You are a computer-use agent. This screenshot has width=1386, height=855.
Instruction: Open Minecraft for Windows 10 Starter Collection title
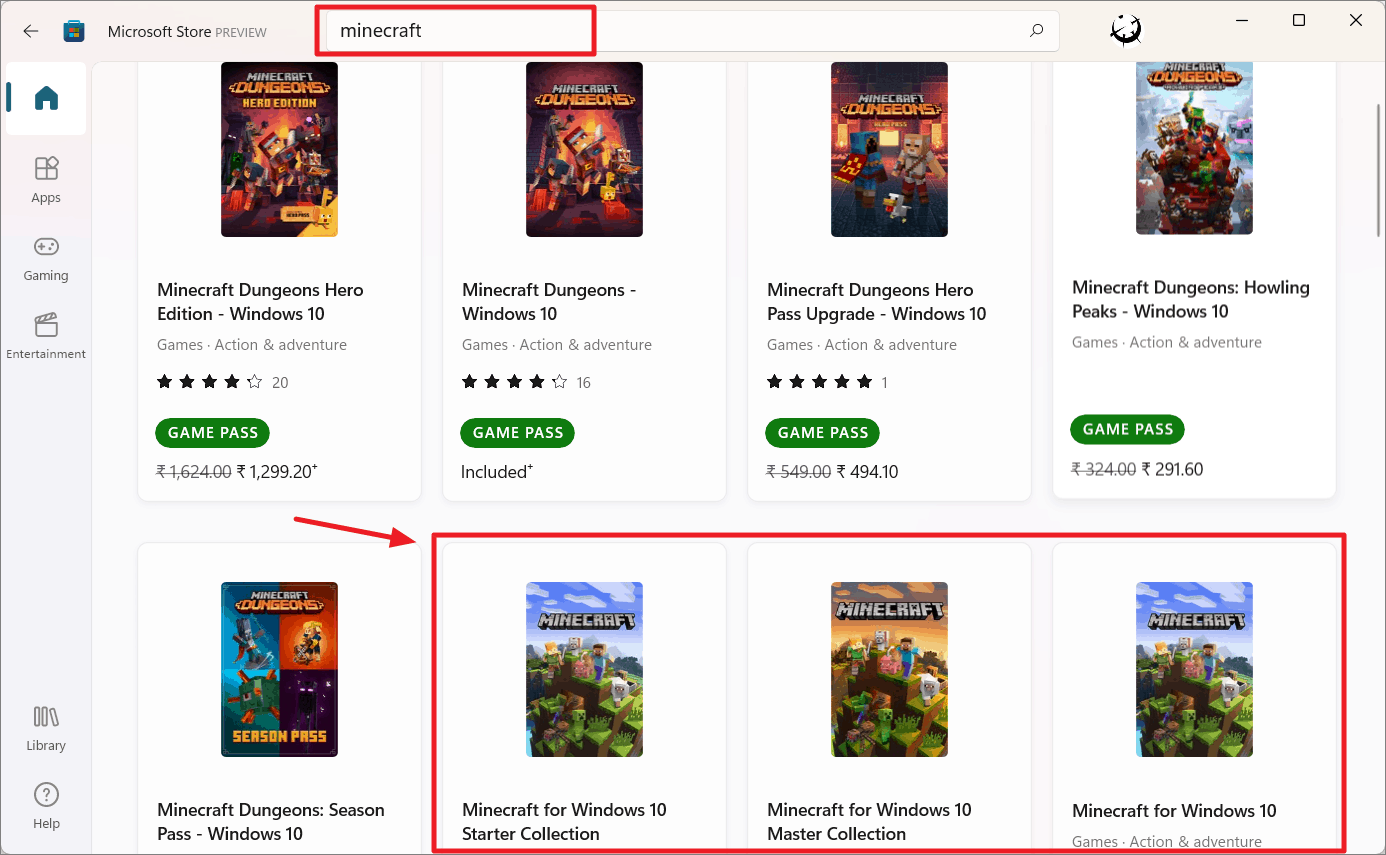(x=564, y=822)
